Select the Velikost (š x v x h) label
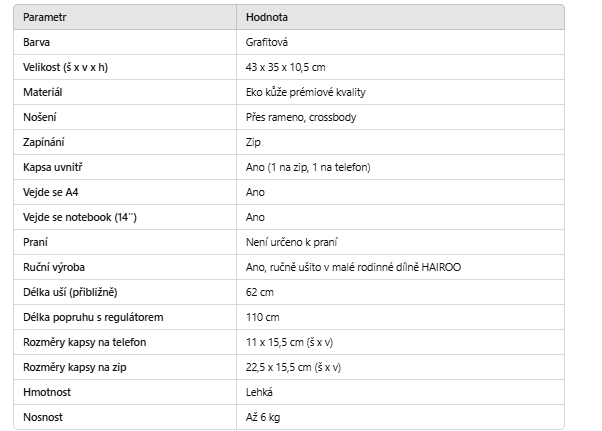Image resolution: width=602 pixels, height=431 pixels. 65,67
